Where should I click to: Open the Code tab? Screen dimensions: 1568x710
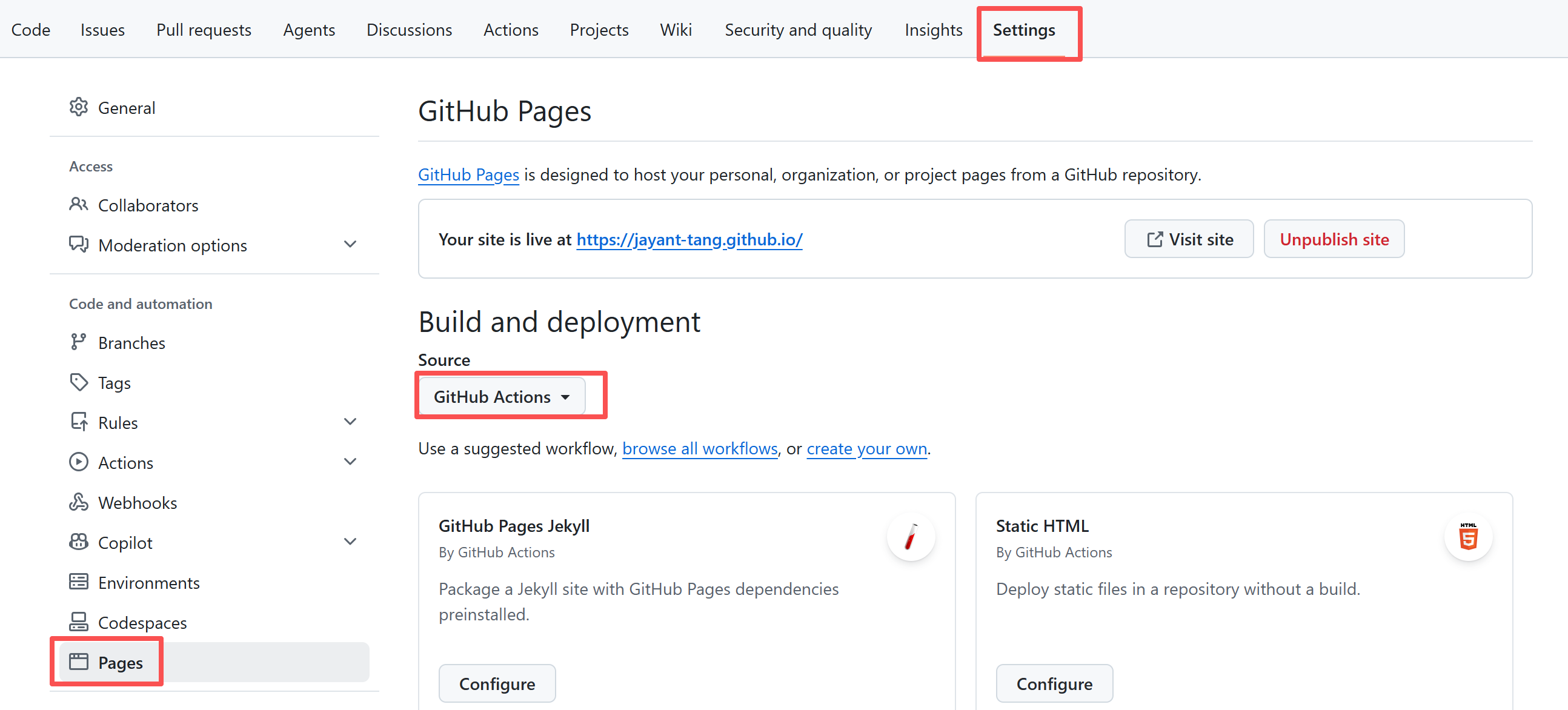pyautogui.click(x=30, y=30)
